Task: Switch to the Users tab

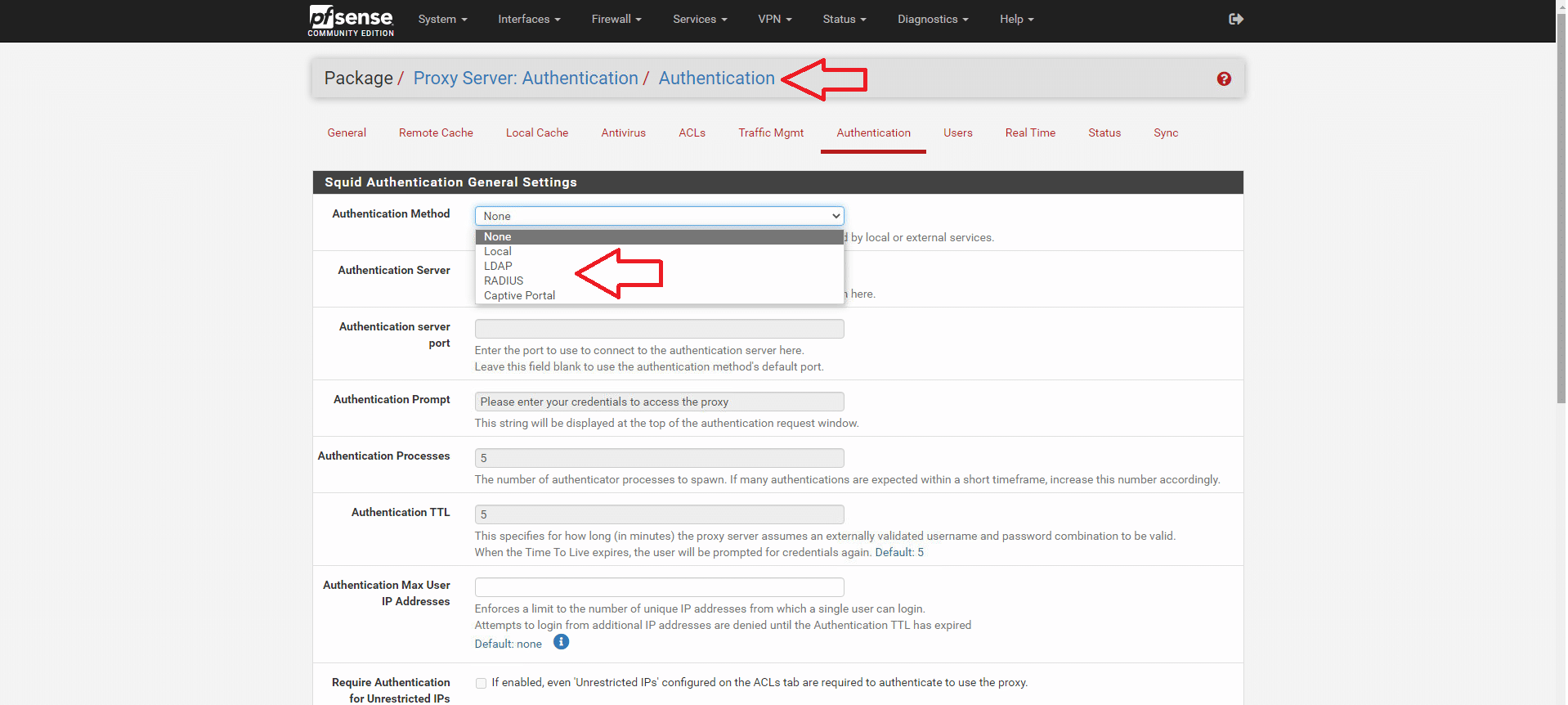Action: (x=957, y=132)
